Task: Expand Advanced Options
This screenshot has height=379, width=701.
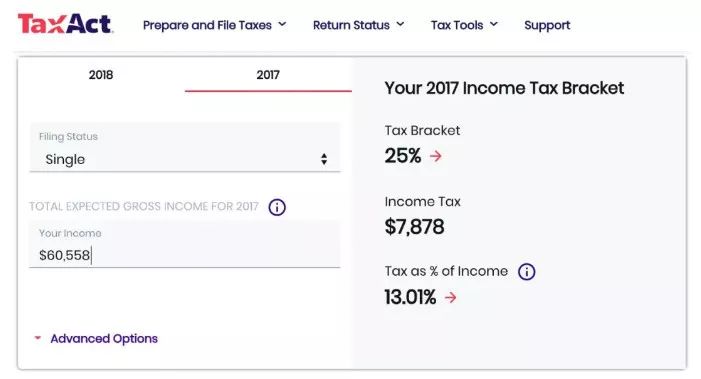Action: 104,338
